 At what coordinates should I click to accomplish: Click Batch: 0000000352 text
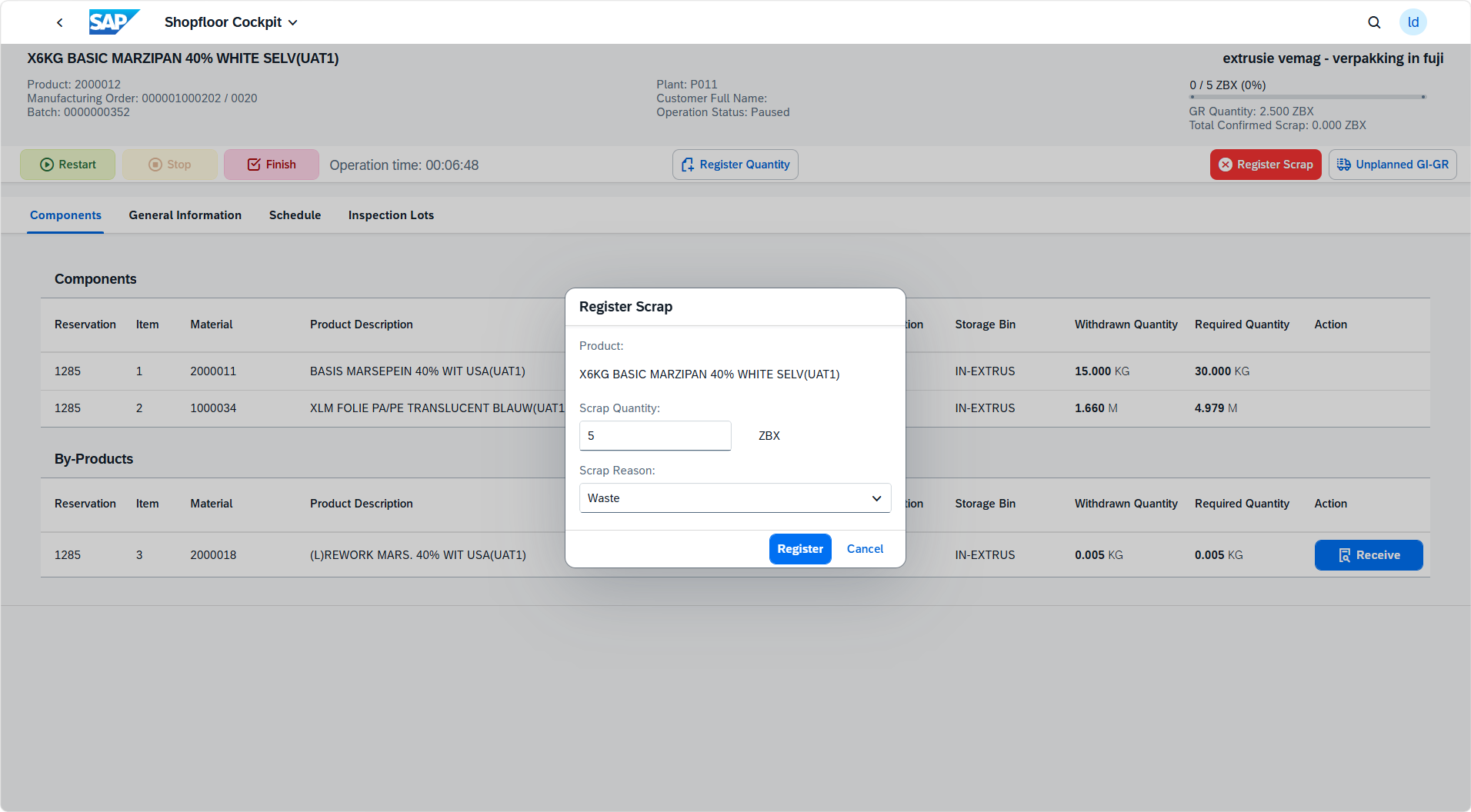tap(78, 112)
